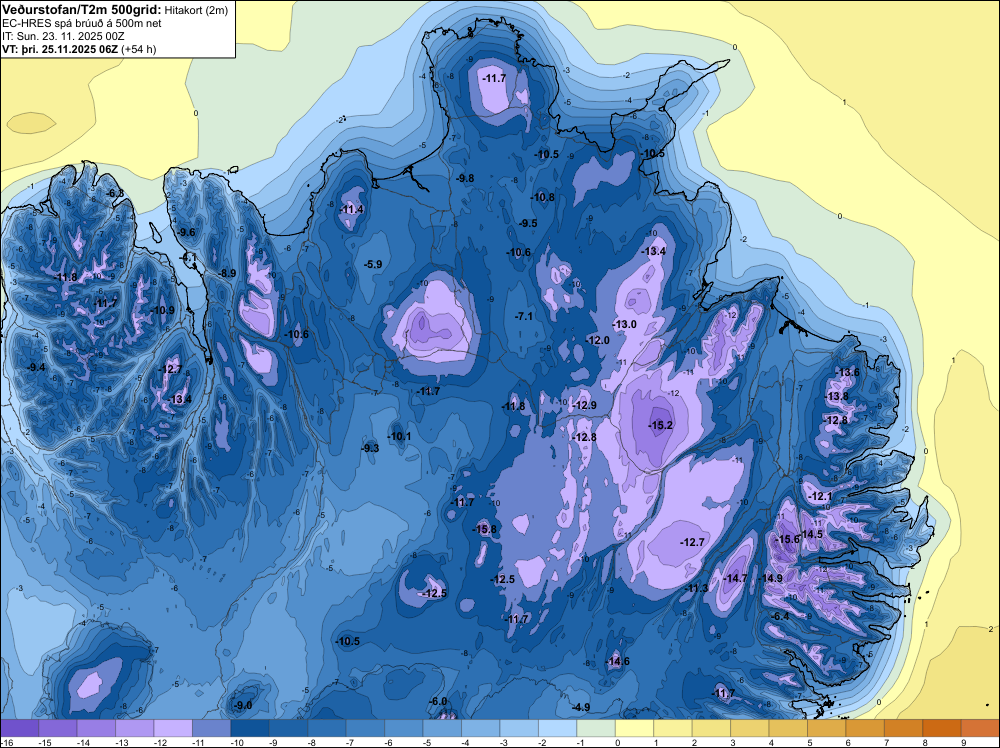Click the '-15.2' temperature value on the map

pyautogui.click(x=660, y=425)
